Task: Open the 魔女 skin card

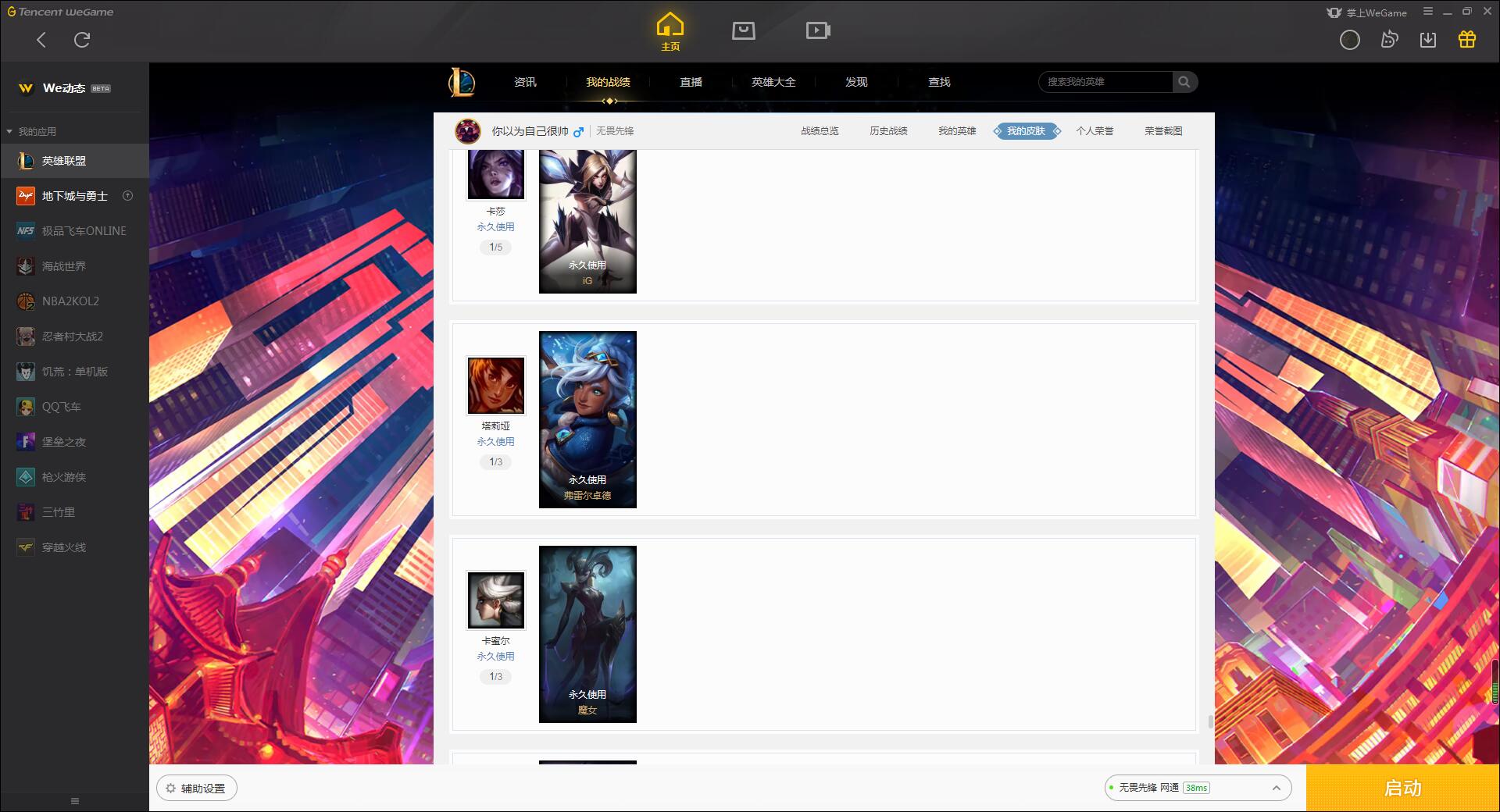Action: pyautogui.click(x=587, y=635)
